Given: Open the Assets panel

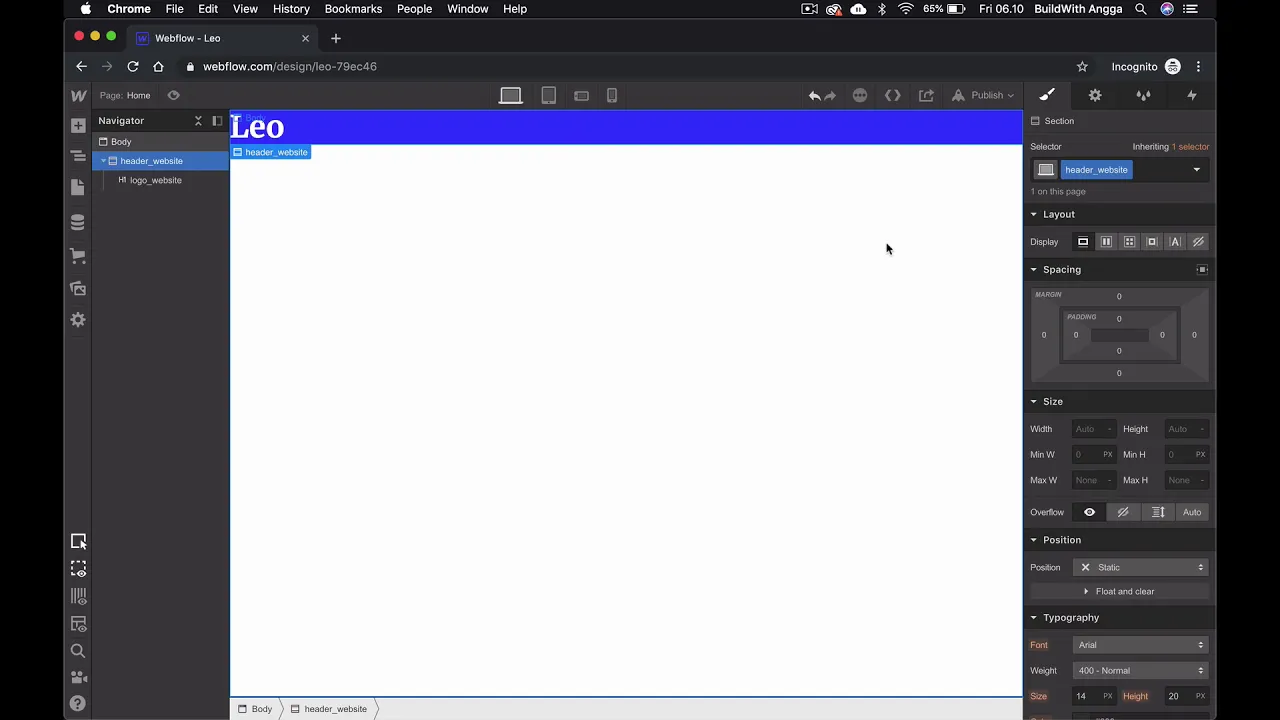Looking at the screenshot, I should (78, 288).
